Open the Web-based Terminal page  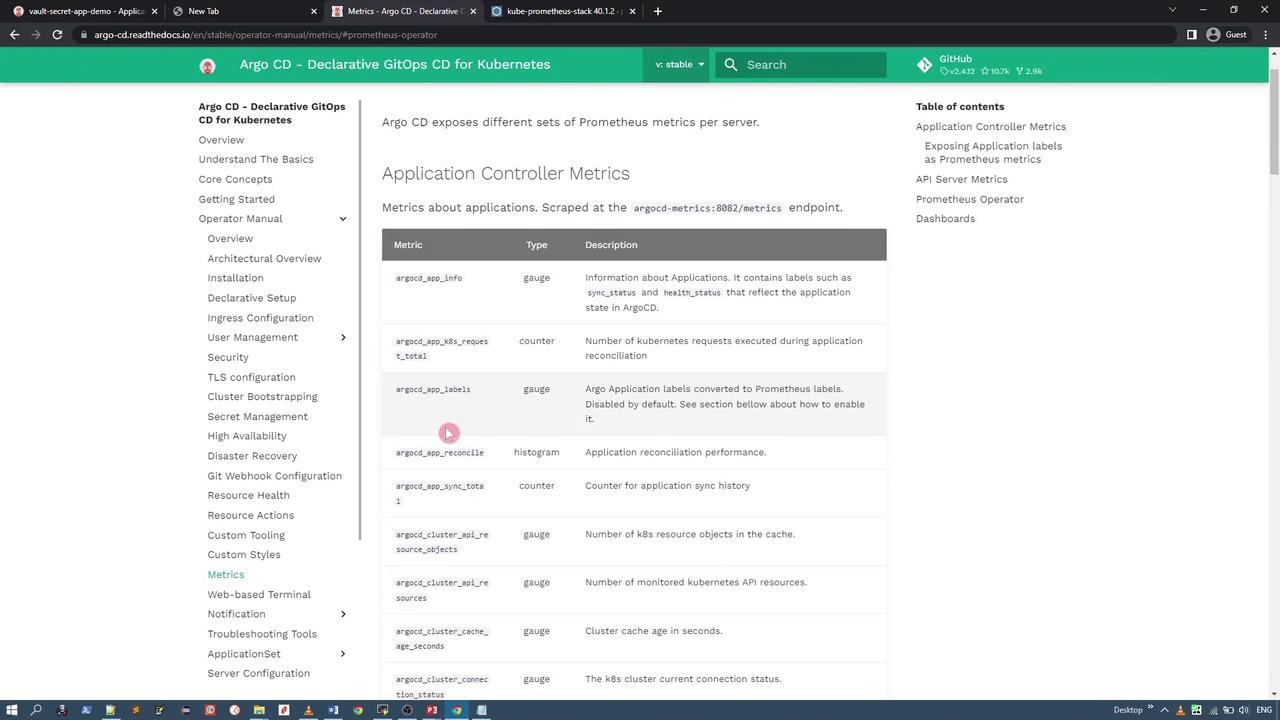pos(259,595)
